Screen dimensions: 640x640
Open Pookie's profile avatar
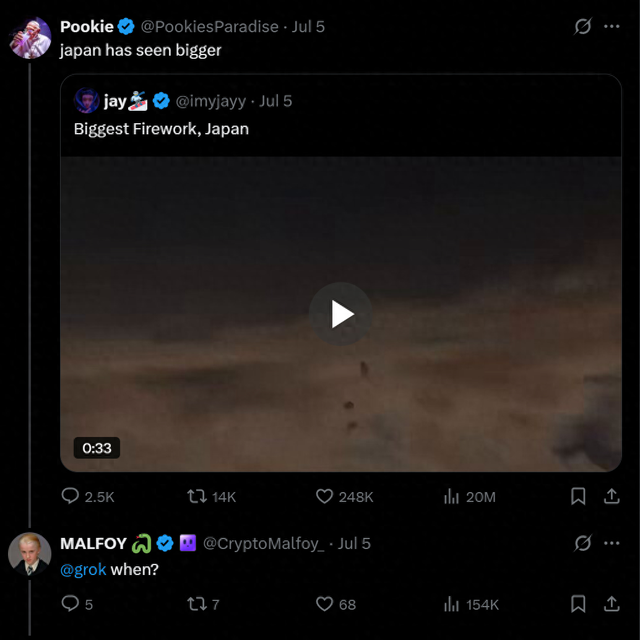(x=30, y=38)
